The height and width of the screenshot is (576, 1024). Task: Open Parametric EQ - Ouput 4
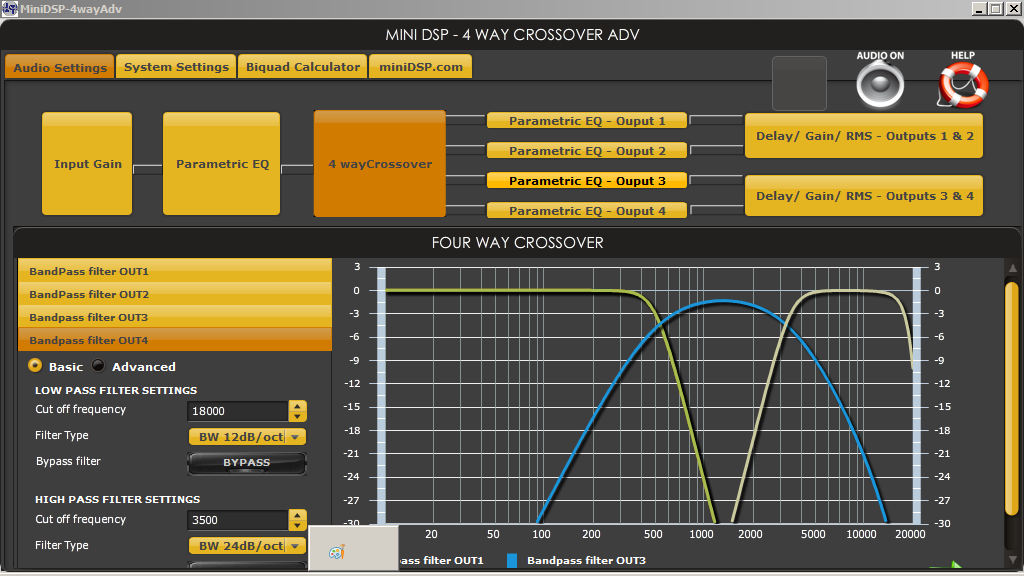click(587, 211)
